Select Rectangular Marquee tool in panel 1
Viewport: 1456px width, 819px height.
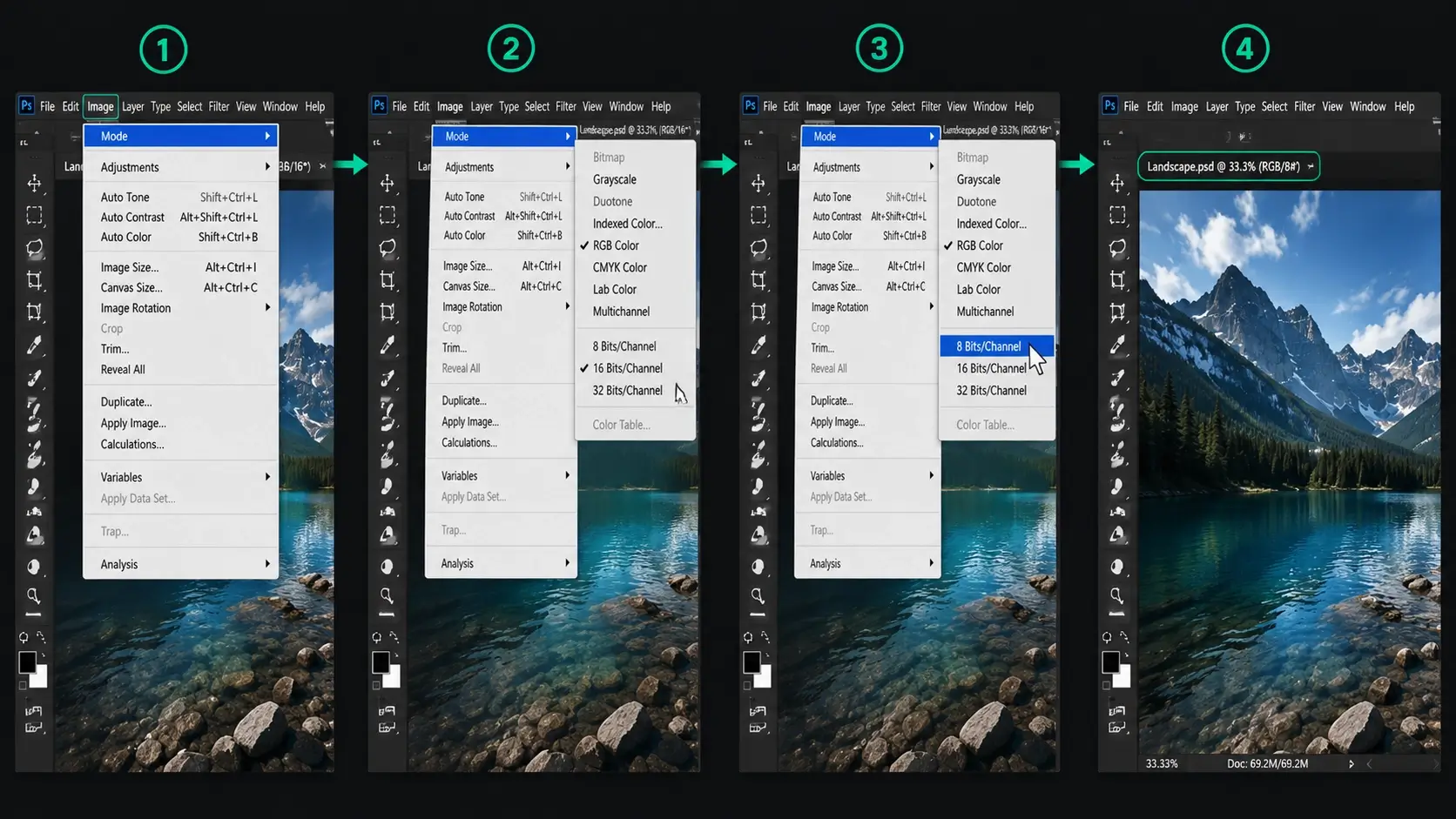click(34, 215)
